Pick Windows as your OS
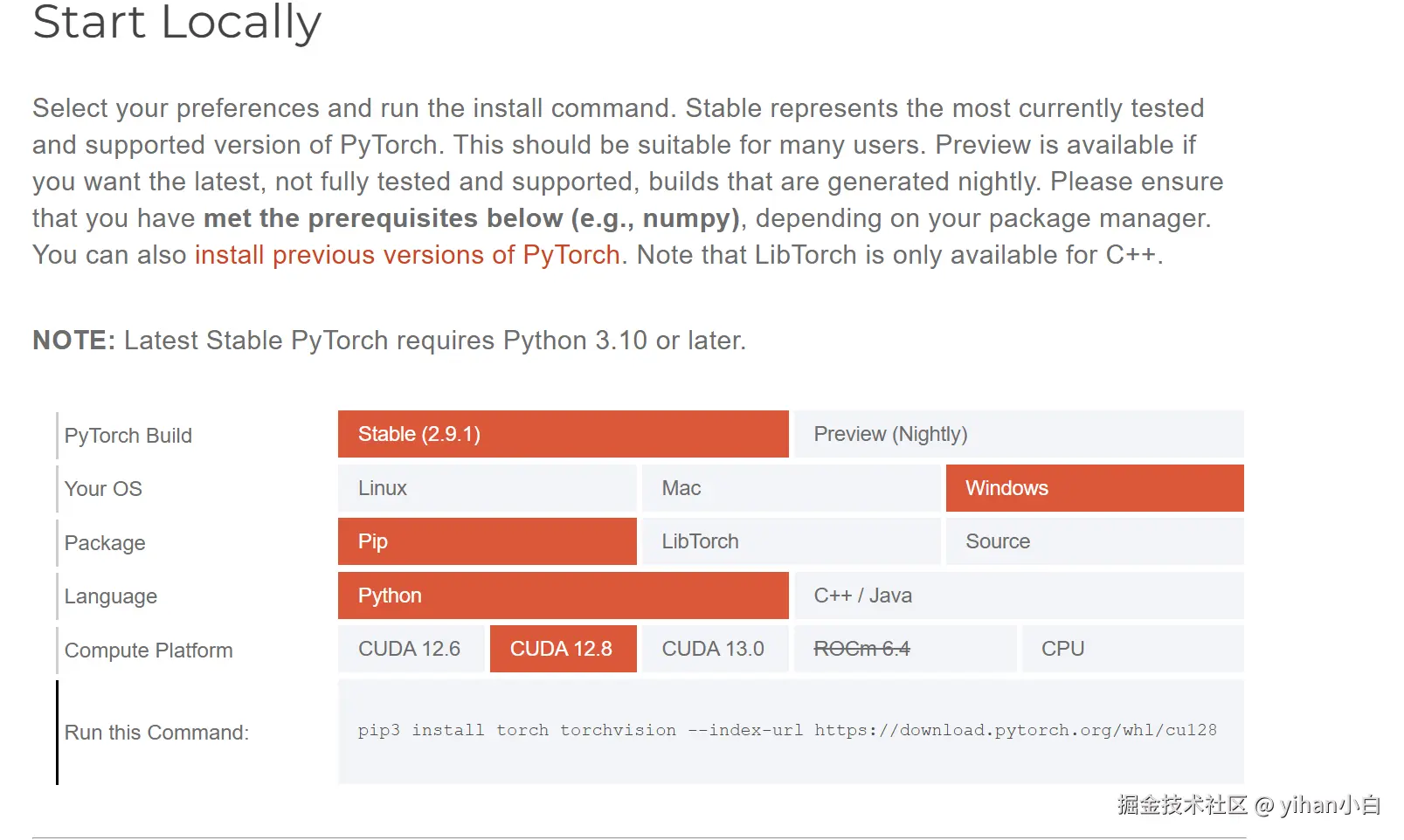This screenshot has width=1404, height=840. click(1094, 488)
